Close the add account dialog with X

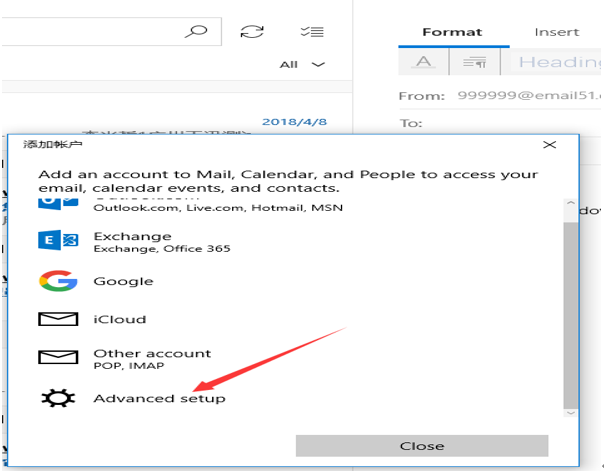point(549,145)
